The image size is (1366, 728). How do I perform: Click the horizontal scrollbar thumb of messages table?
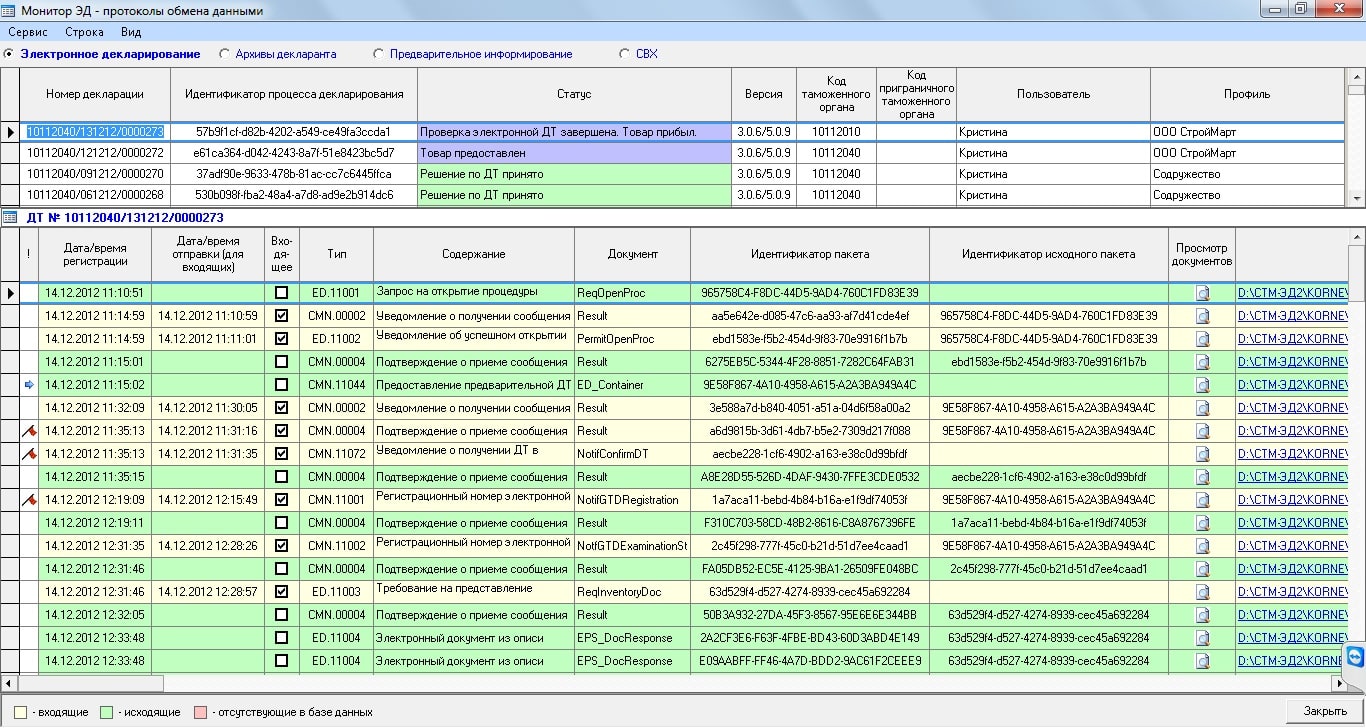[x=91, y=684]
